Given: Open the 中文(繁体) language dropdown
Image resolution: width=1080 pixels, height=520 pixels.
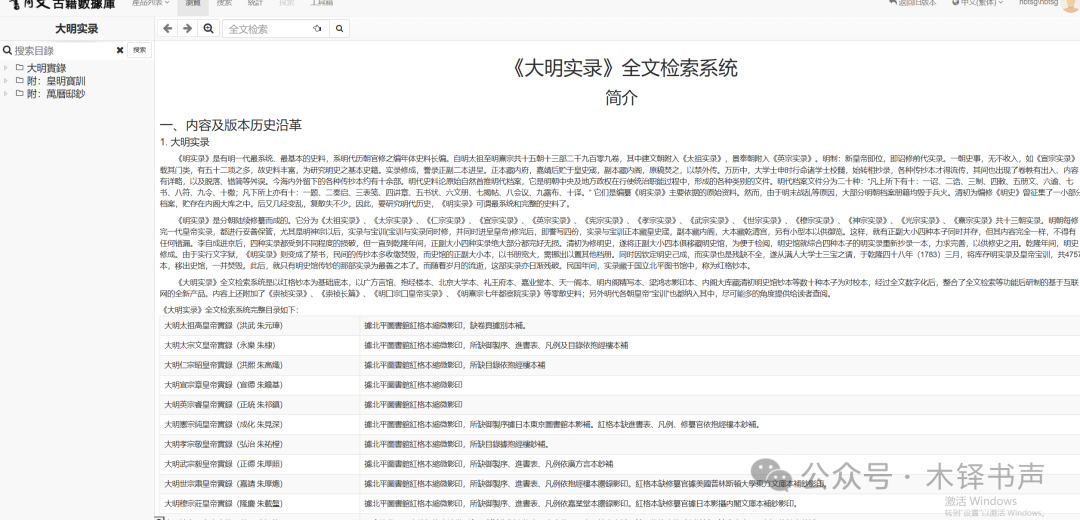Looking at the screenshot, I should (977, 3).
